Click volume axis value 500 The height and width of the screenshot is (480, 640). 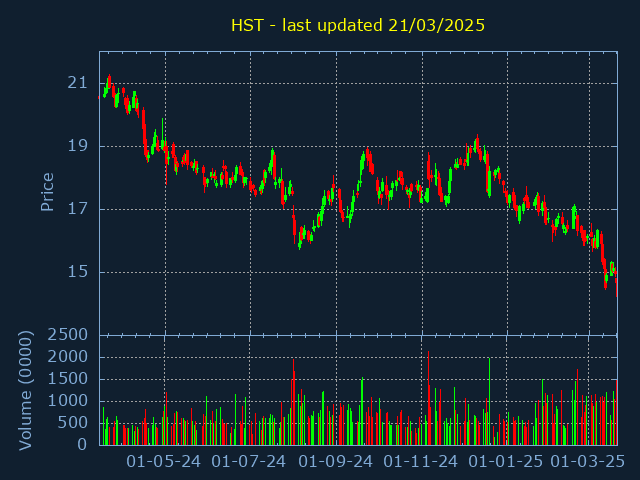[x=73, y=423]
